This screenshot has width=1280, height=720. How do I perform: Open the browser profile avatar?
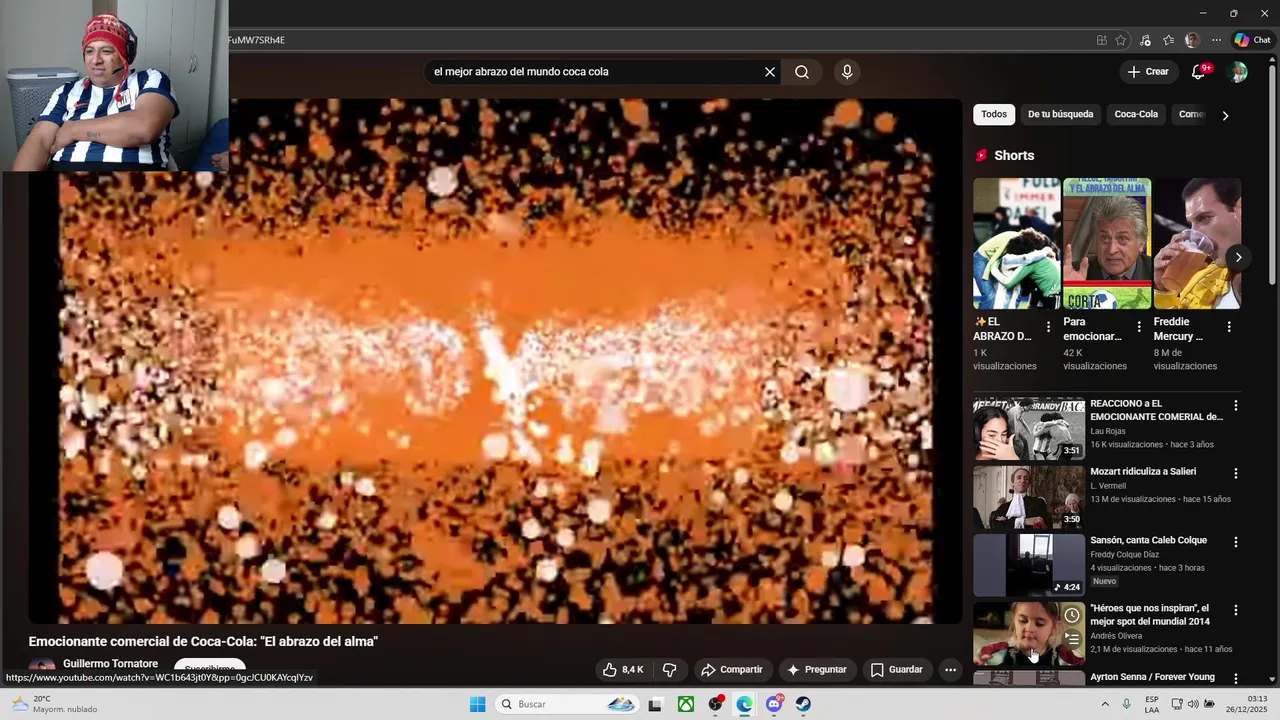click(x=1192, y=40)
